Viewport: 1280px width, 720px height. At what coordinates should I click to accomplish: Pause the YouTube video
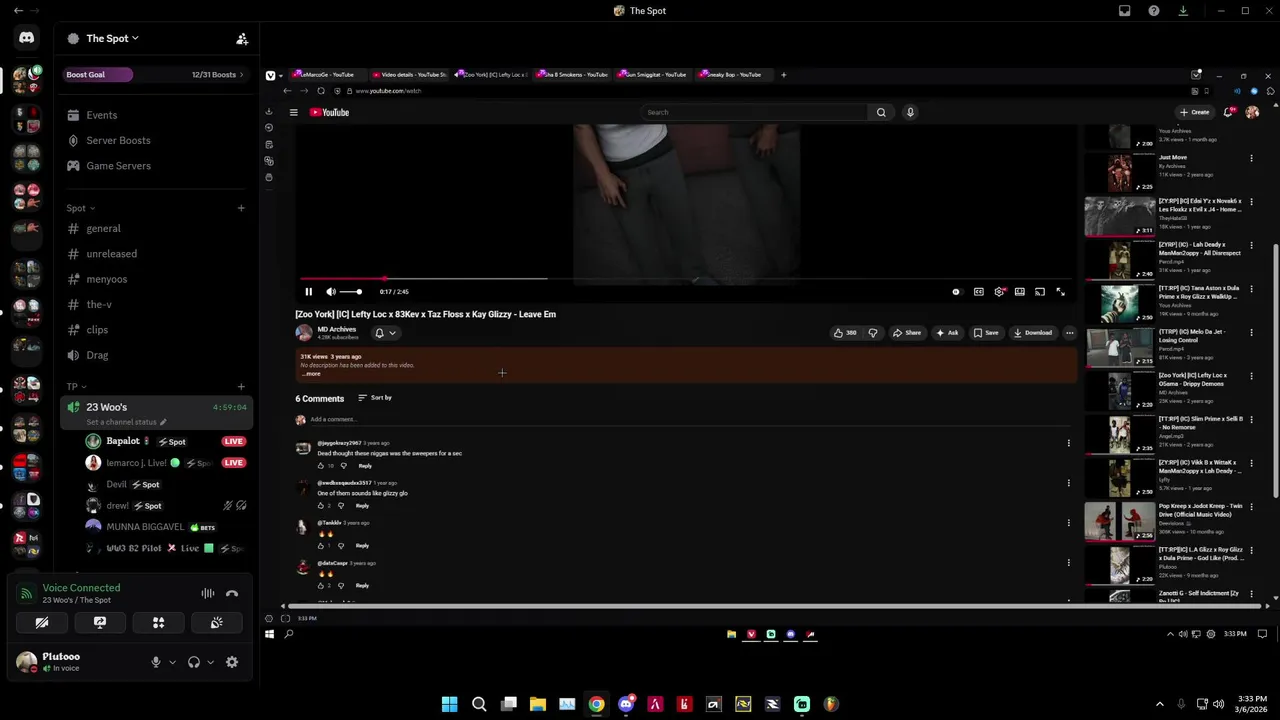click(308, 292)
